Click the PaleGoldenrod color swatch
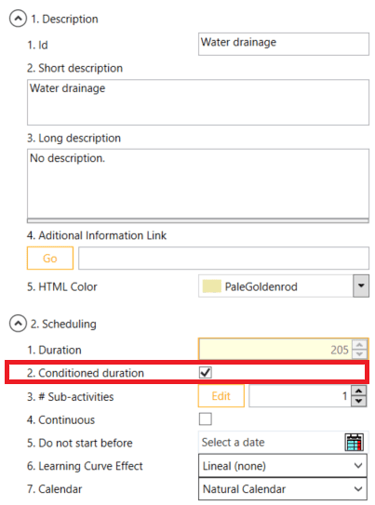 click(212, 286)
